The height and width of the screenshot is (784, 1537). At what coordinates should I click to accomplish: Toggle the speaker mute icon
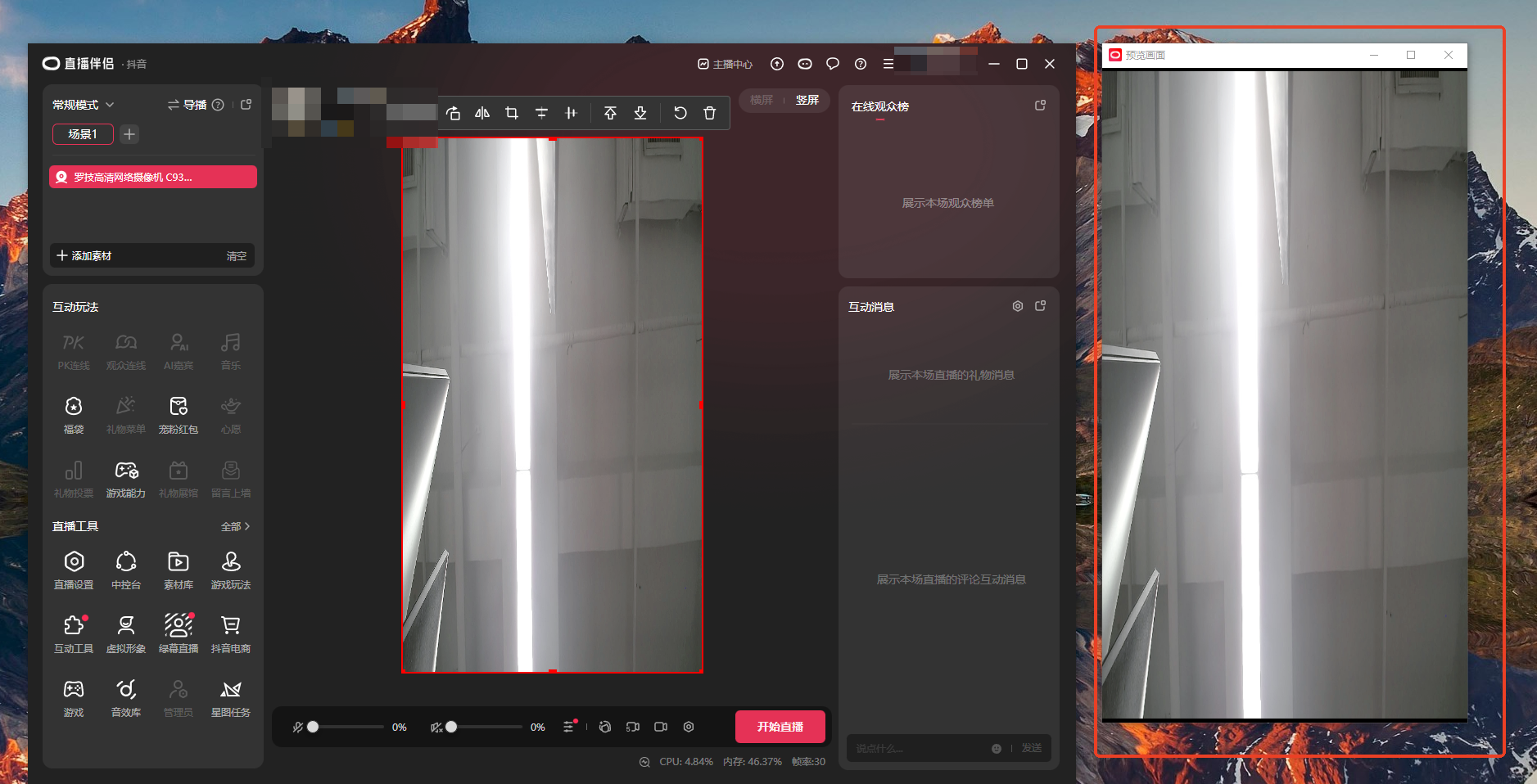(x=436, y=727)
